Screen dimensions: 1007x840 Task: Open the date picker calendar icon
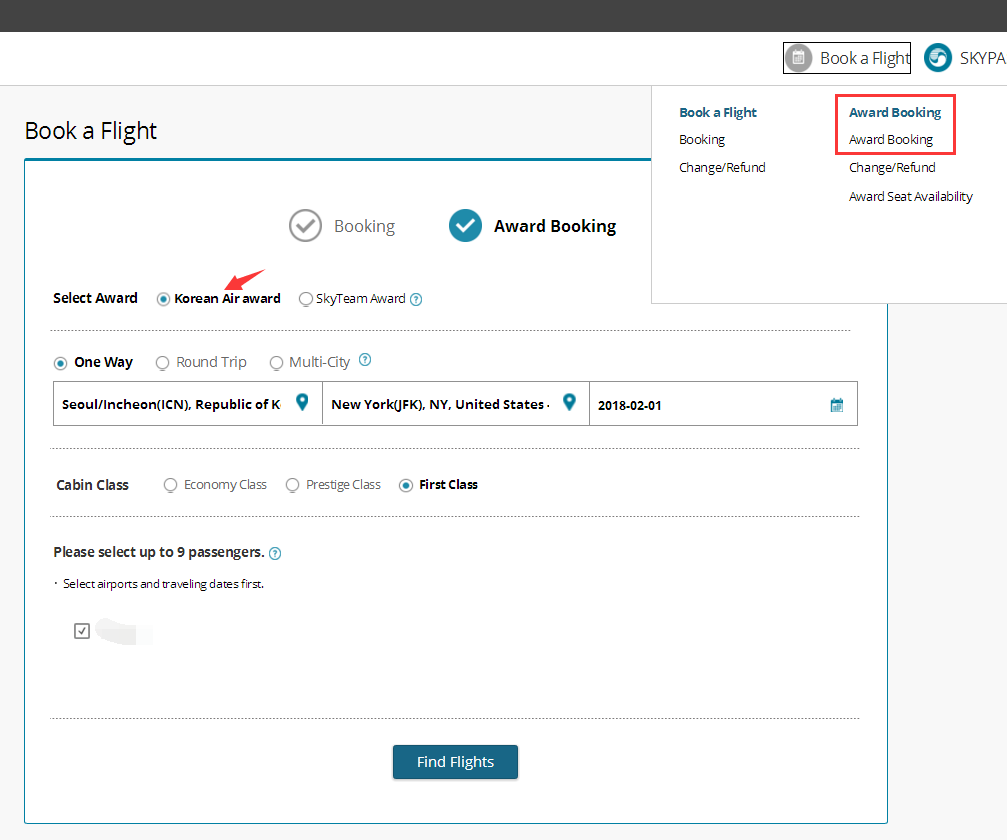point(836,405)
